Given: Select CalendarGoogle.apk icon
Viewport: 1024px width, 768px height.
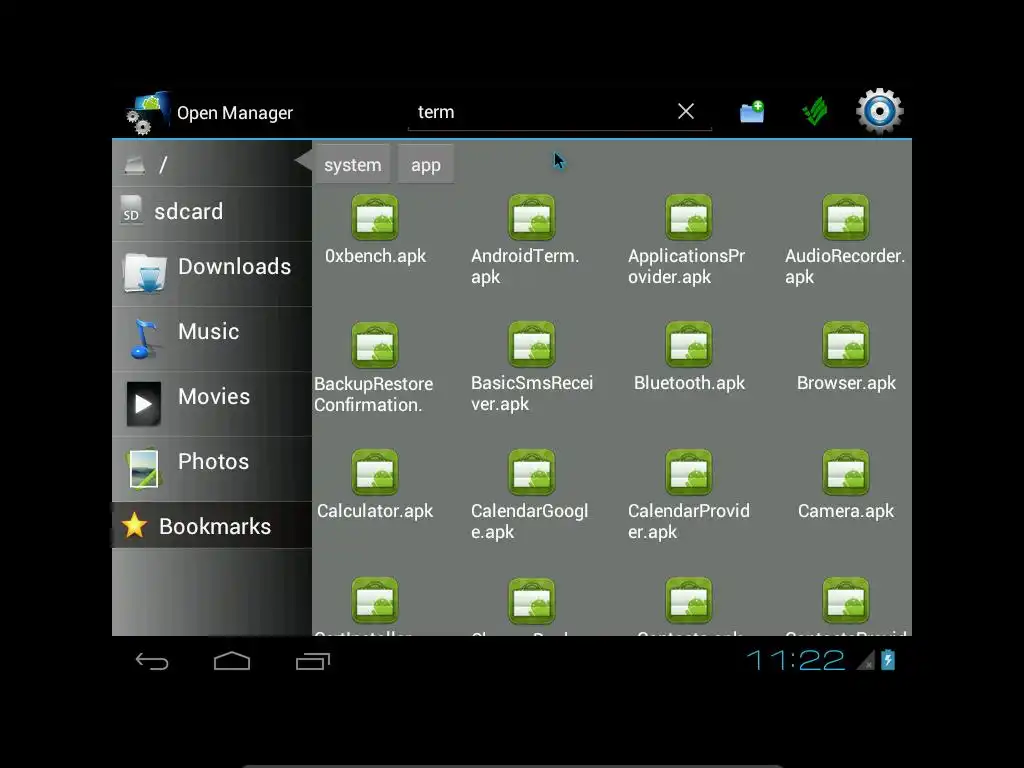Looking at the screenshot, I should [x=532, y=473].
